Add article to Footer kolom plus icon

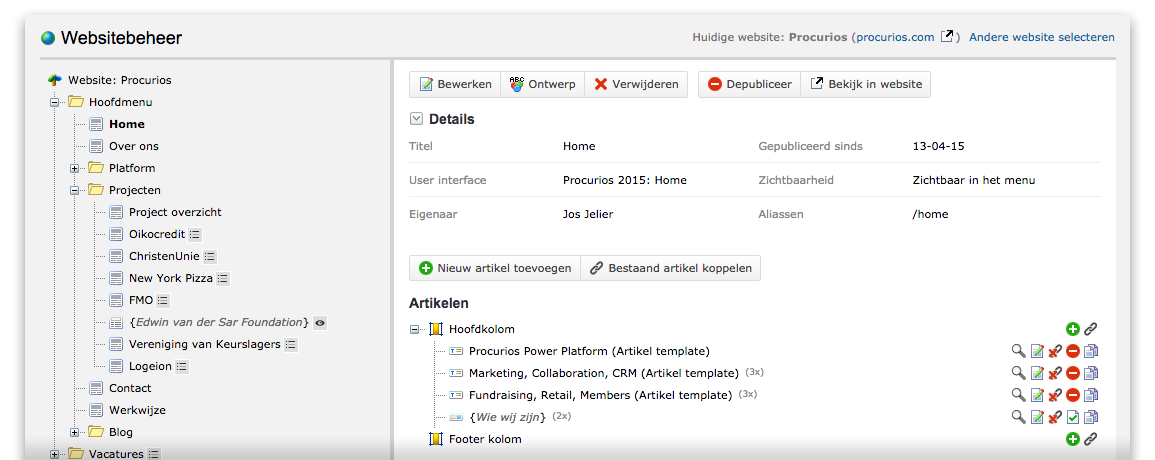[x=1072, y=439]
